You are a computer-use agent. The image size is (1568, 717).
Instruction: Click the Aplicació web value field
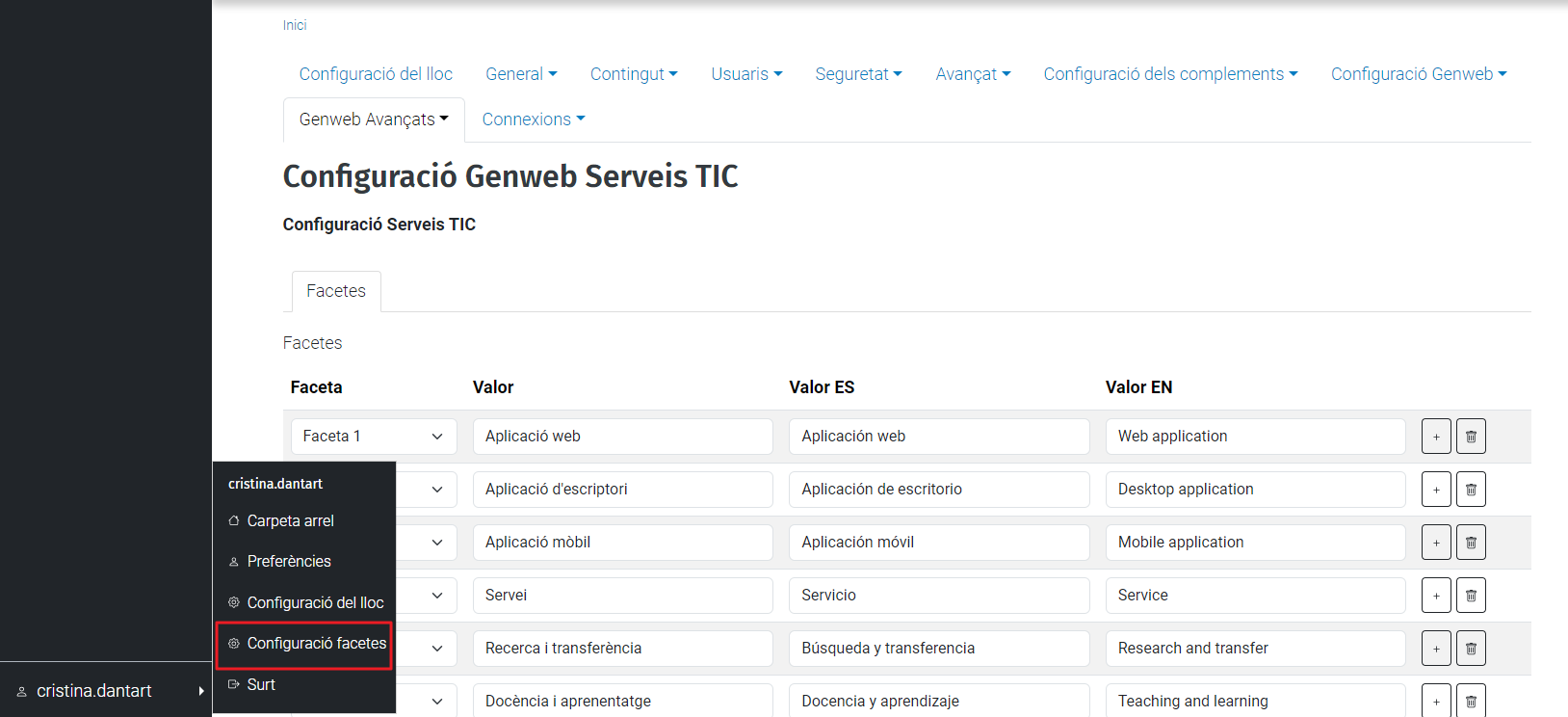point(622,437)
